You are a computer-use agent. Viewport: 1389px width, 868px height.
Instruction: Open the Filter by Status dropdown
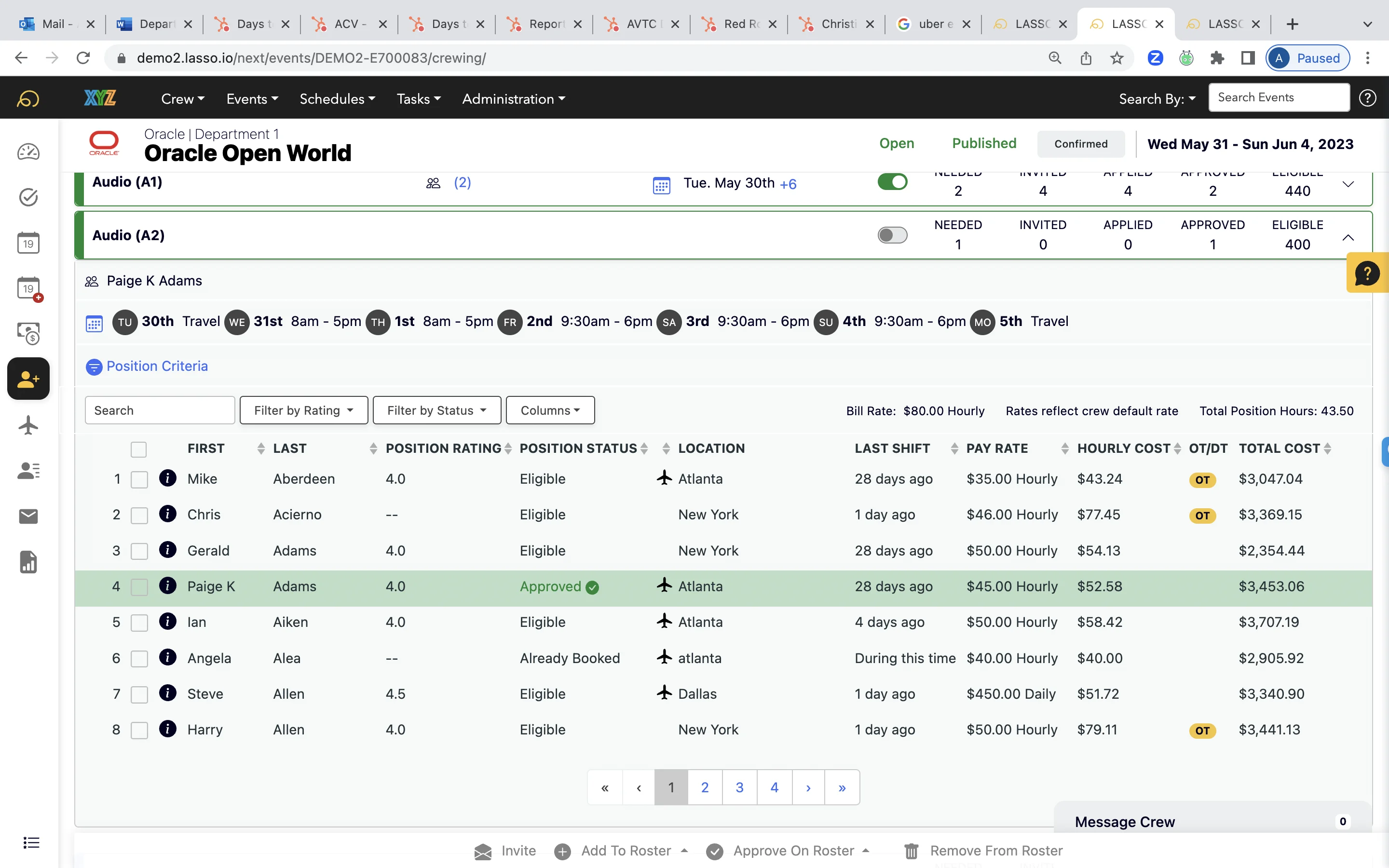pos(437,410)
